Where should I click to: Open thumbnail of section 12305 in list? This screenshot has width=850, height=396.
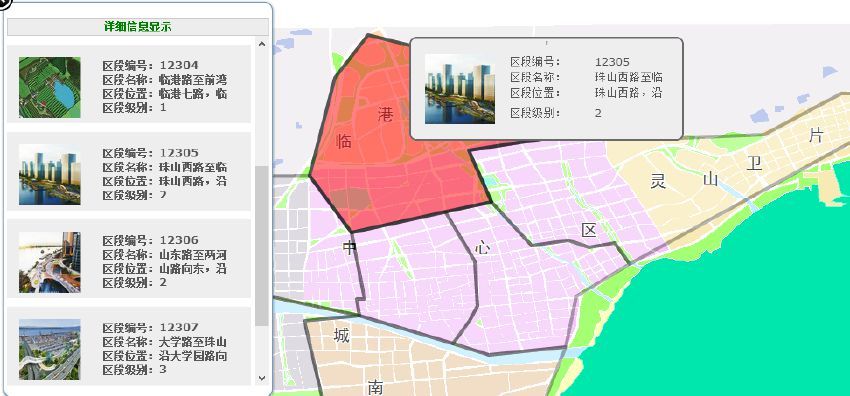tap(50, 174)
